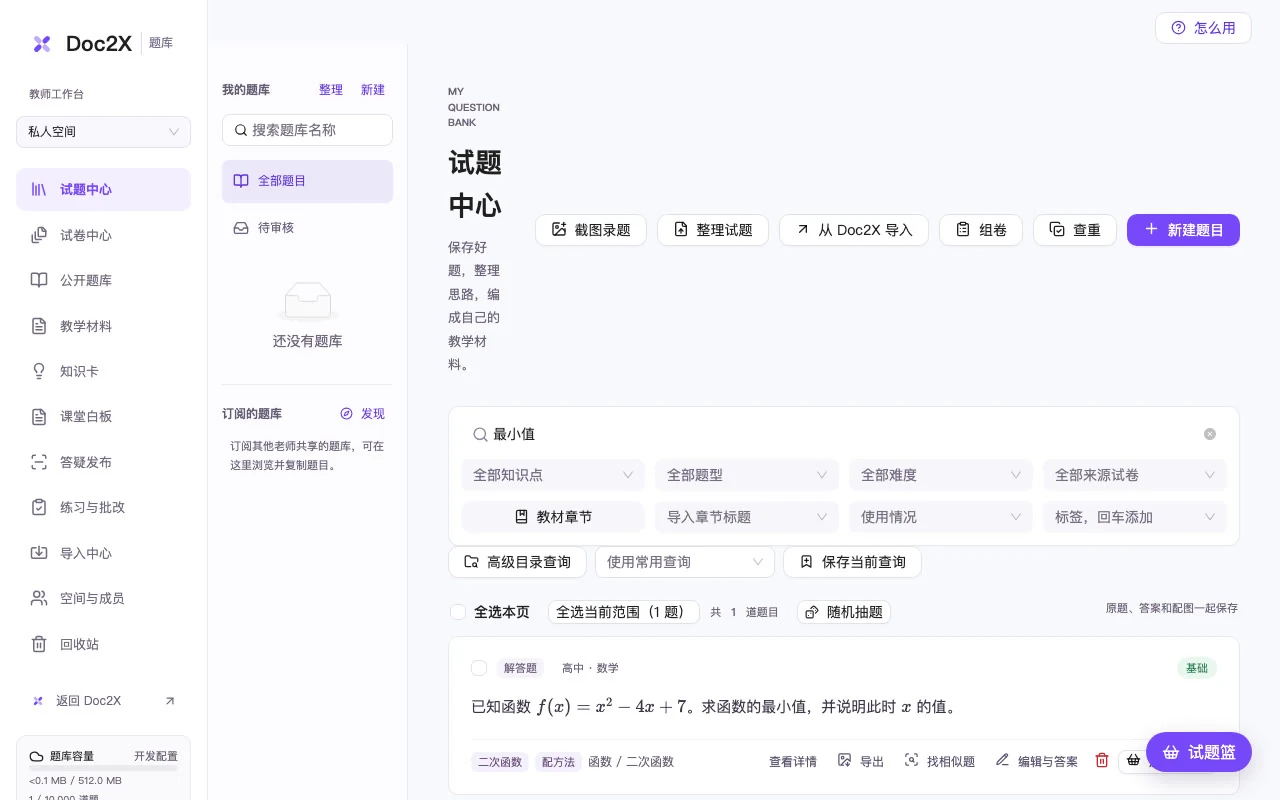This screenshot has height=800, width=1280.
Task: Click the 课堂白板 document icon
Action: (x=39, y=417)
